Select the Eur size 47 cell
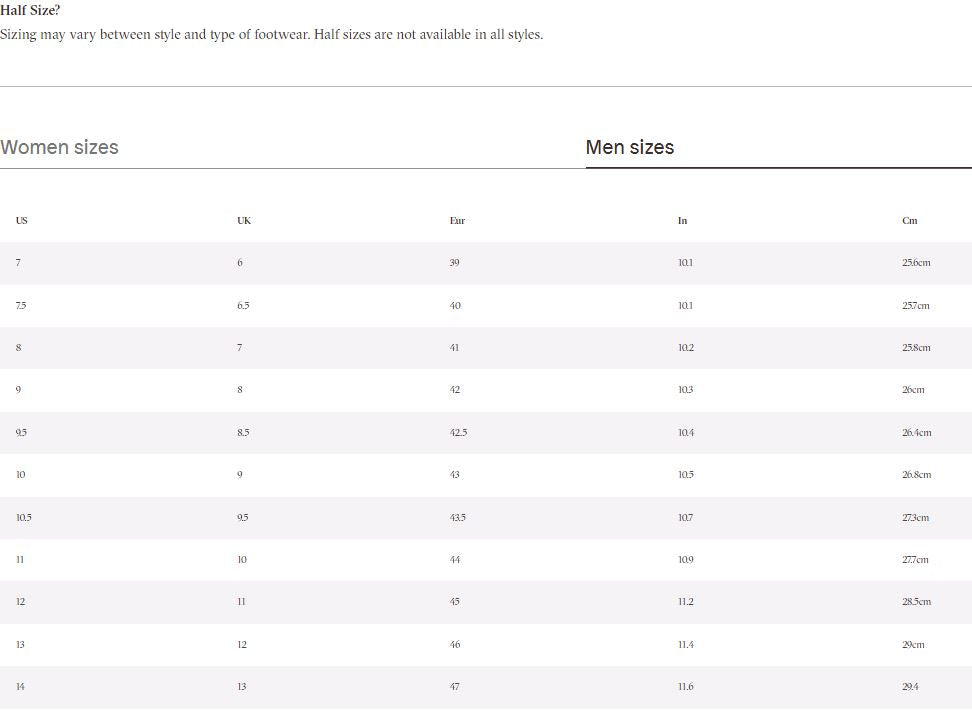This screenshot has width=972, height=711. click(x=455, y=687)
